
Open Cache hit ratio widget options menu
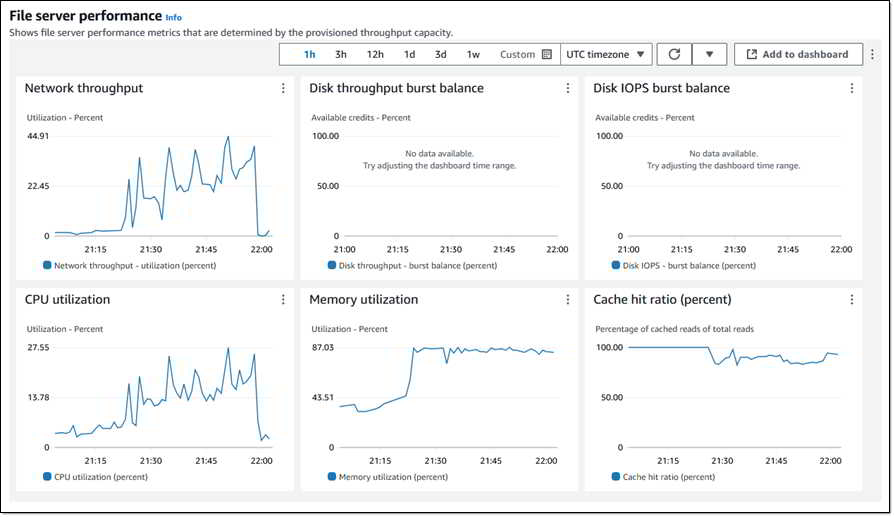pos(851,300)
